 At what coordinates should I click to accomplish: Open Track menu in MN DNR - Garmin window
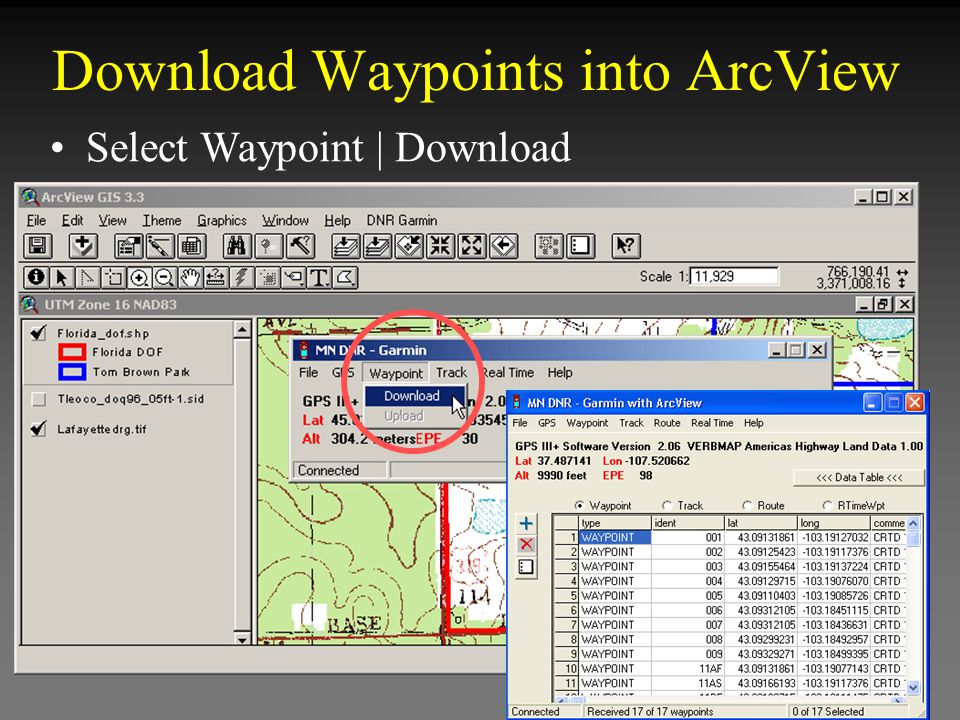tap(451, 372)
